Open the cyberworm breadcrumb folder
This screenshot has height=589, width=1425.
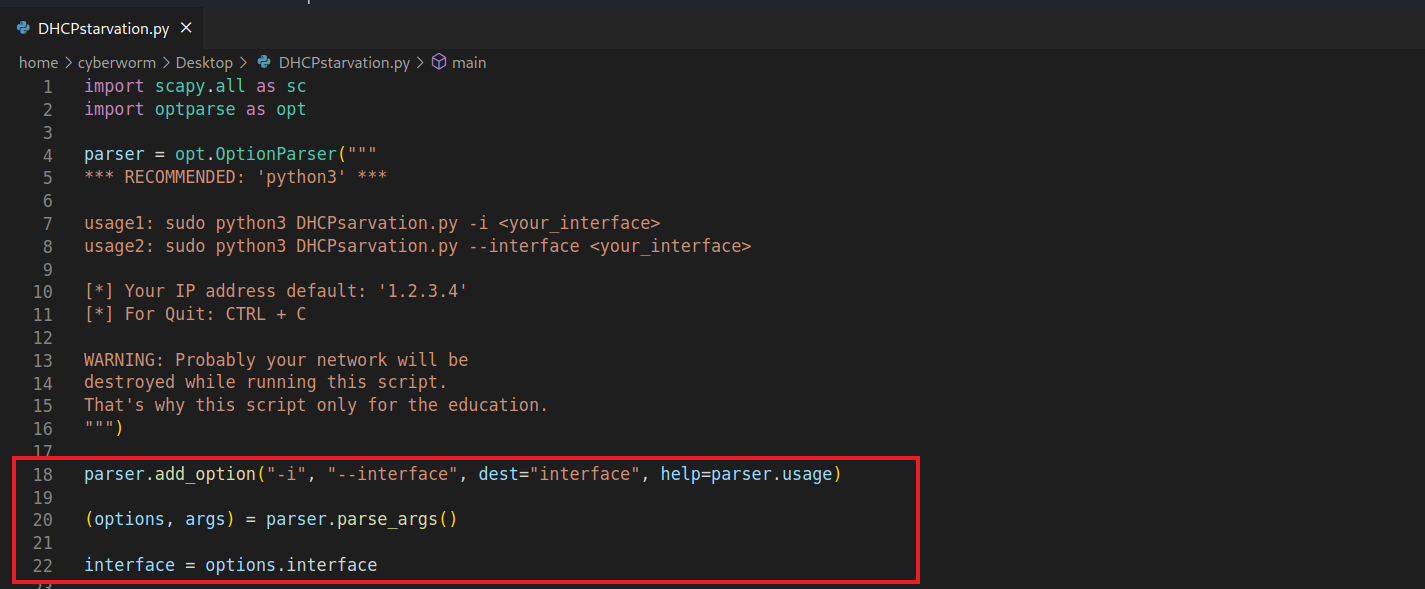click(117, 62)
